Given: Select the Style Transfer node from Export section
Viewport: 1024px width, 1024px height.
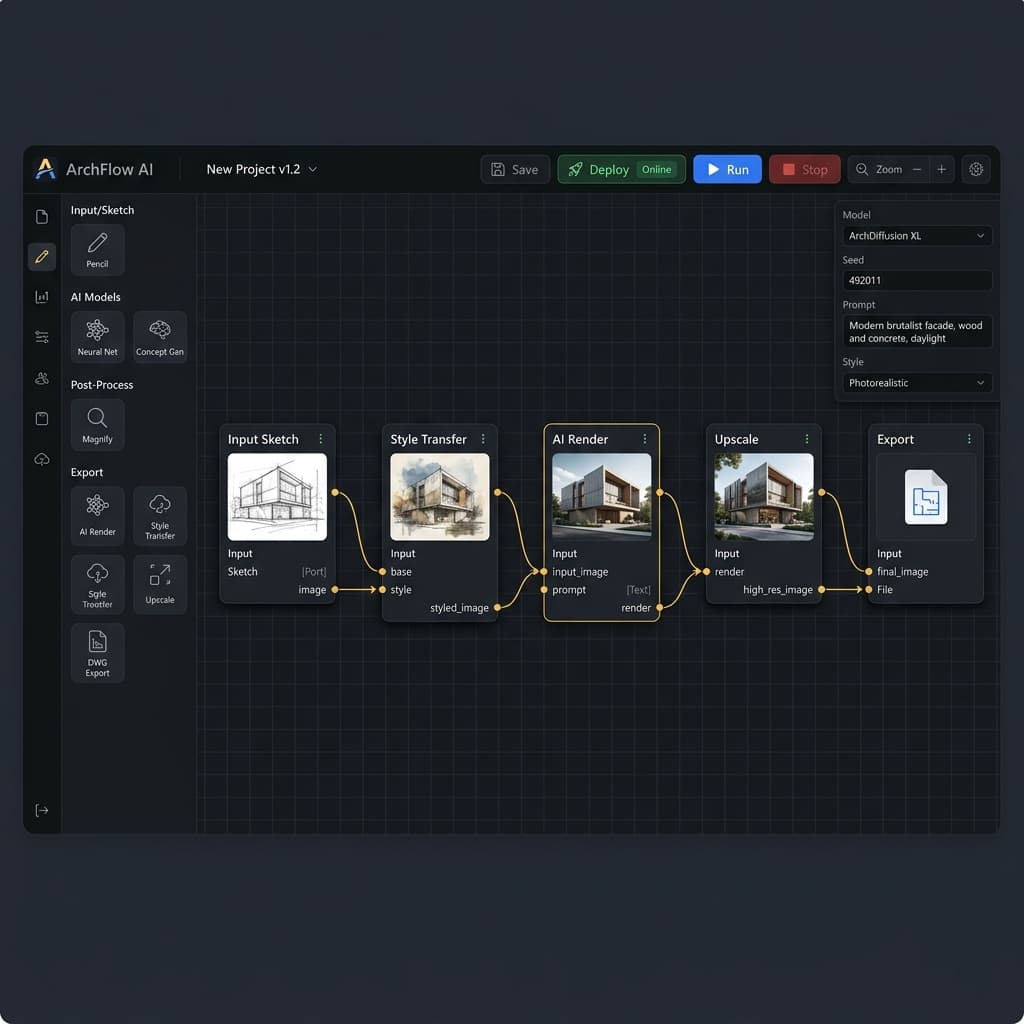Looking at the screenshot, I should click(x=160, y=515).
